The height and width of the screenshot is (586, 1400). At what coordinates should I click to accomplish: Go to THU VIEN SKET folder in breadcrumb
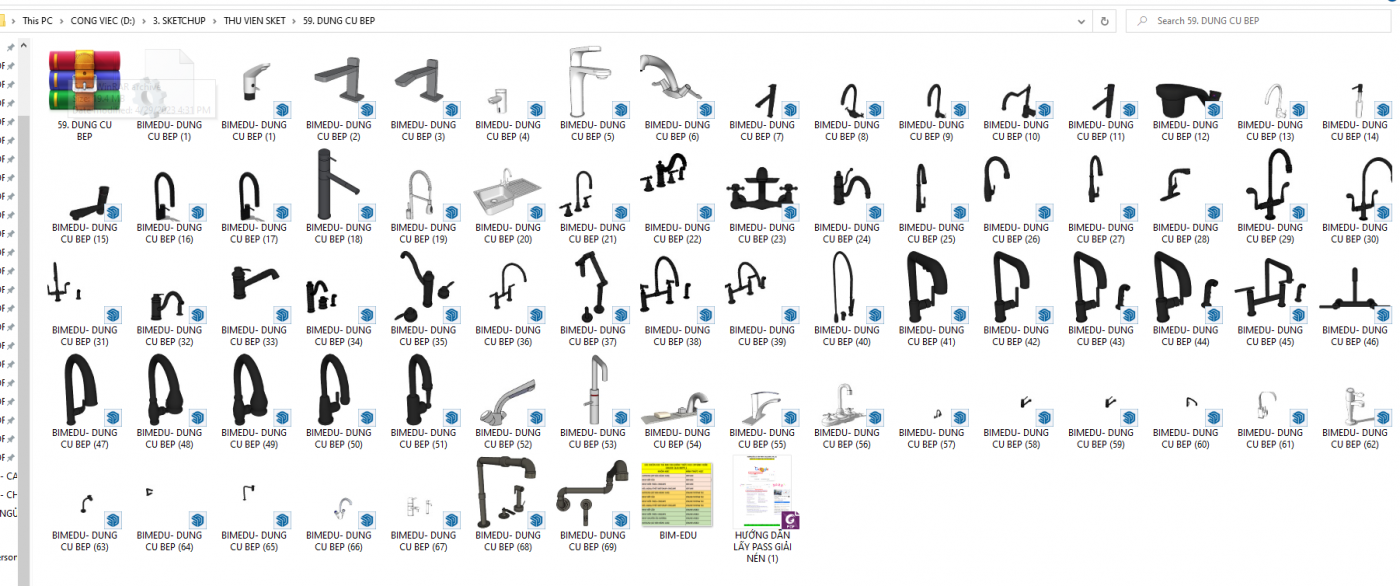[x=254, y=20]
